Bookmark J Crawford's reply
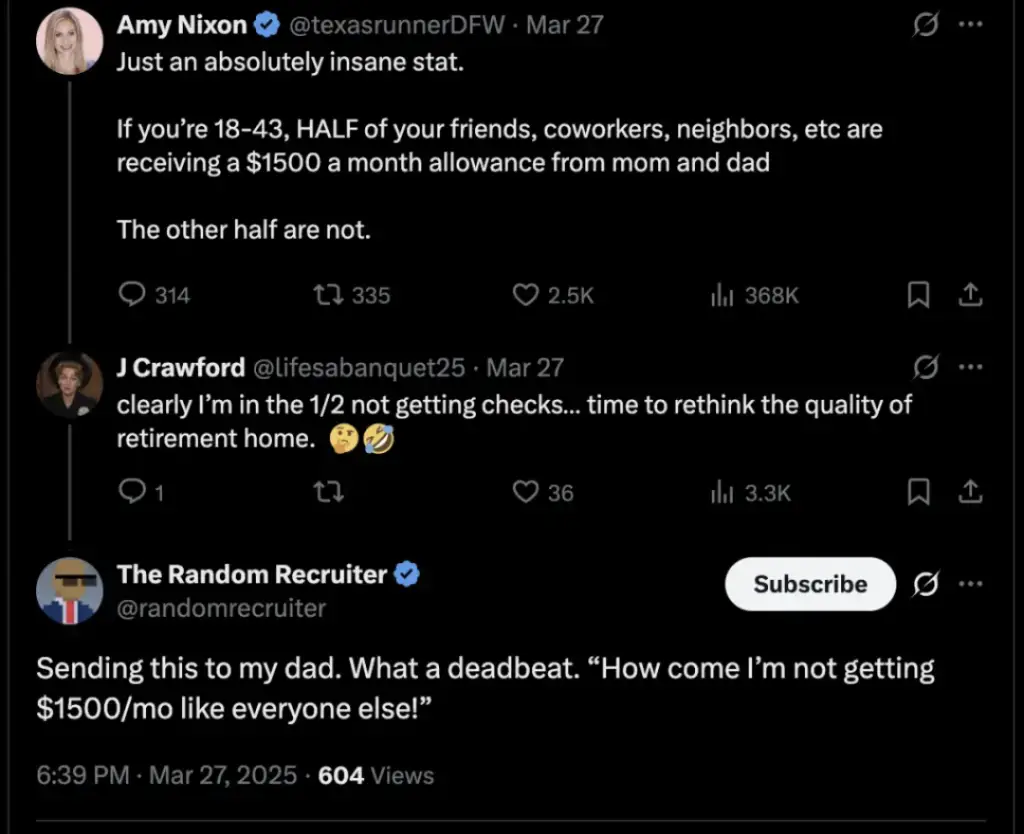This screenshot has height=834, width=1024. point(918,492)
